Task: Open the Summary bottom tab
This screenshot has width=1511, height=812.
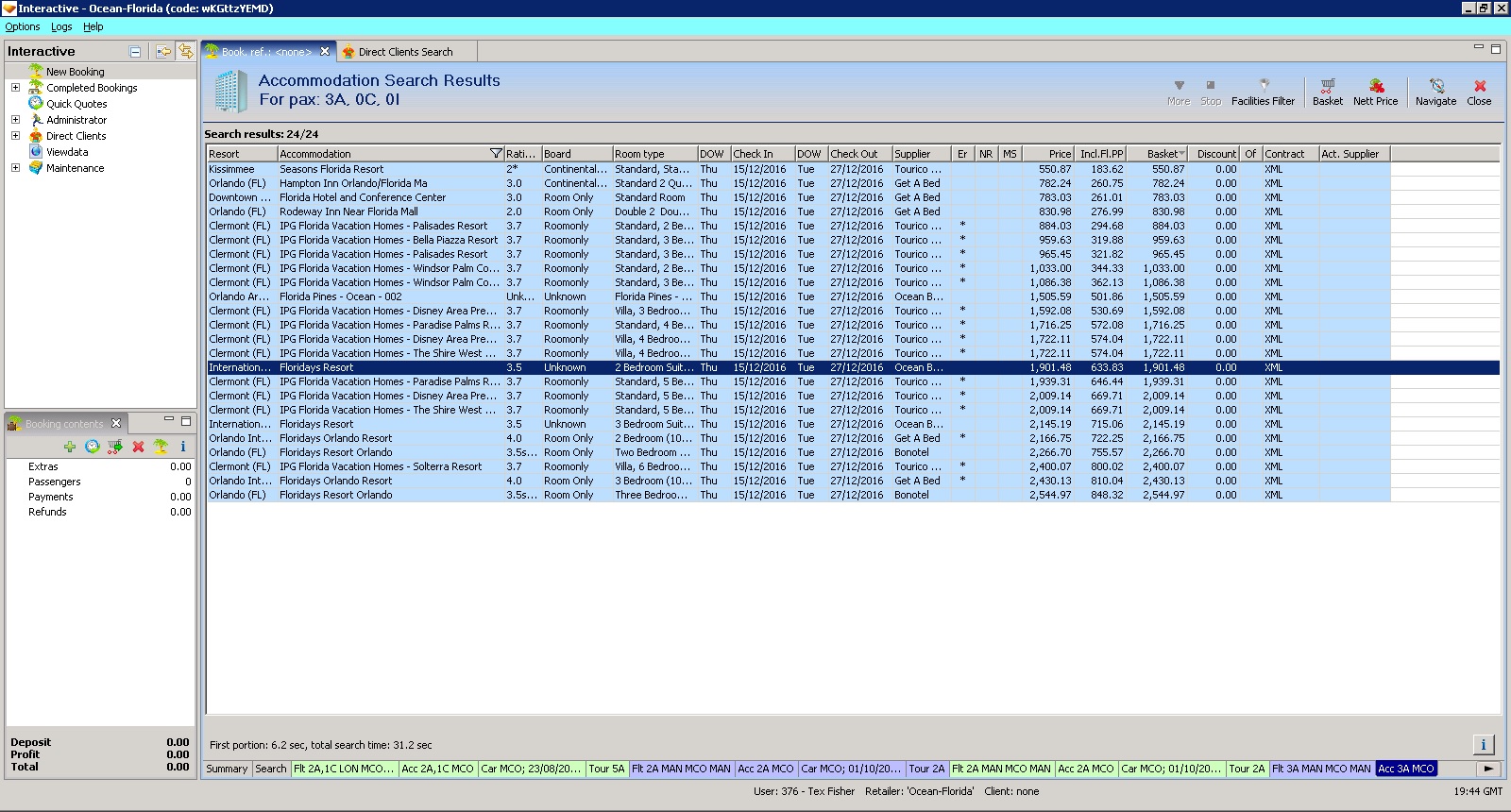Action: (x=227, y=769)
